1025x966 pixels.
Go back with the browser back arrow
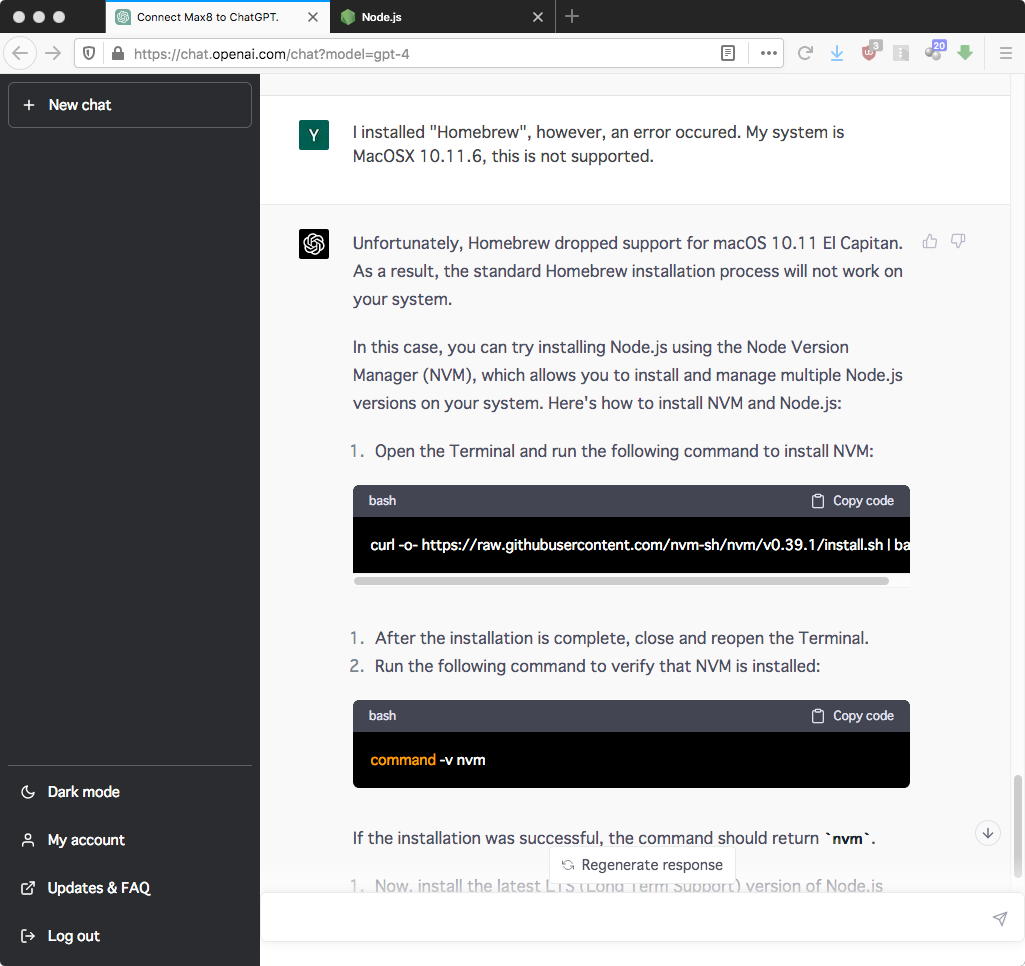pos(20,54)
